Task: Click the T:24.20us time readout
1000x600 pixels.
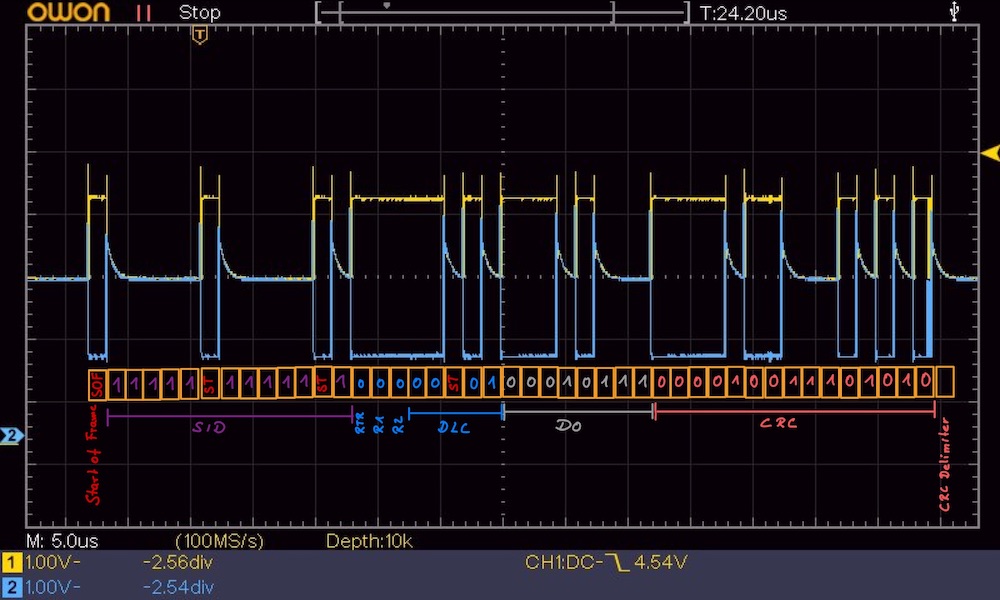Action: point(743,13)
